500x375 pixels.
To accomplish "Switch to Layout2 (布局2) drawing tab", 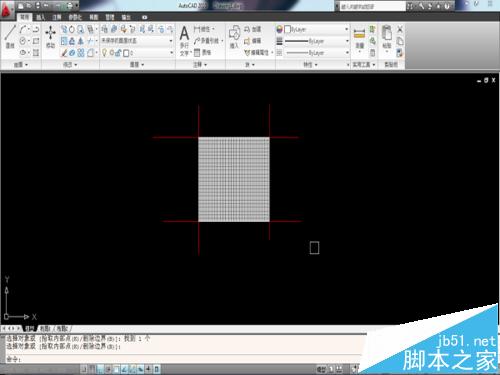I will (x=62, y=329).
